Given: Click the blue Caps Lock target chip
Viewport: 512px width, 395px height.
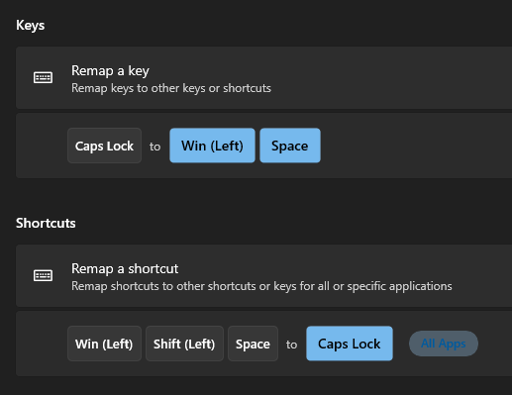Looking at the screenshot, I should (349, 344).
